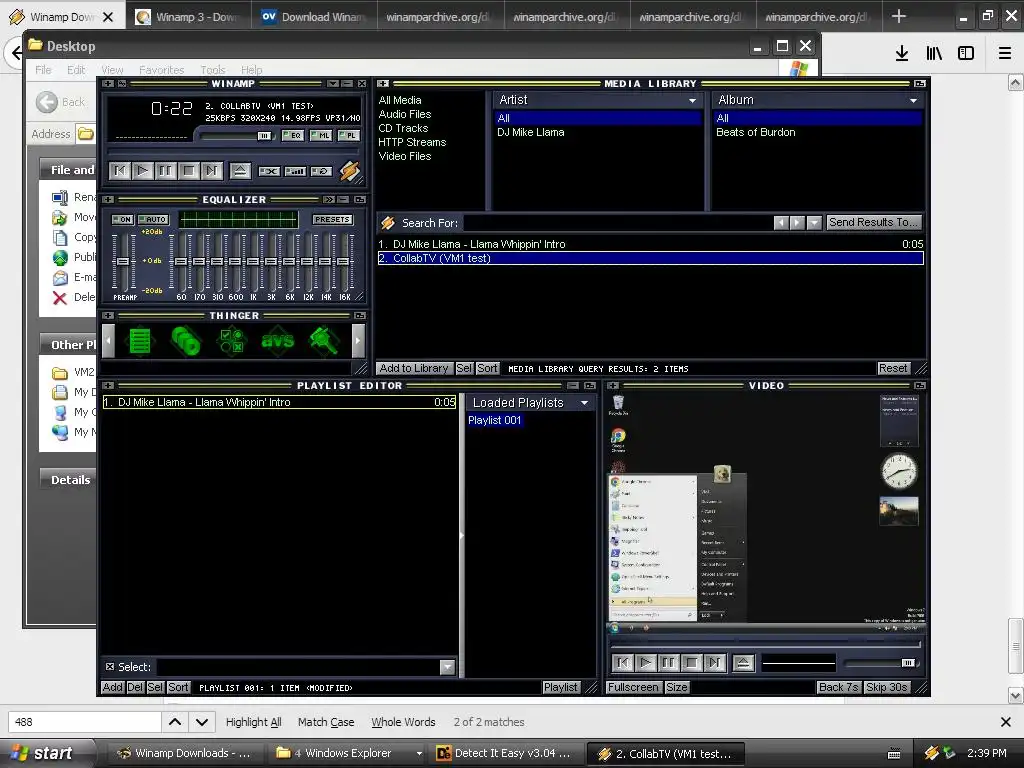The image size is (1024, 768).
Task: Open the playlist Select combo box arrow
Action: [x=447, y=667]
